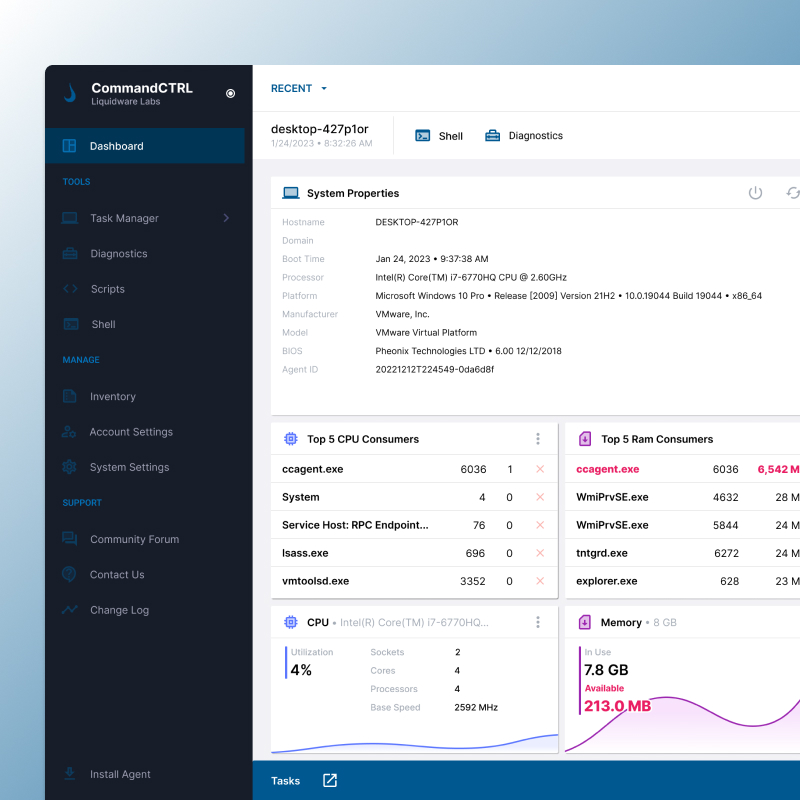Image resolution: width=800 pixels, height=800 pixels.
Task: Click the Scripts code brackets icon
Action: coord(70,289)
